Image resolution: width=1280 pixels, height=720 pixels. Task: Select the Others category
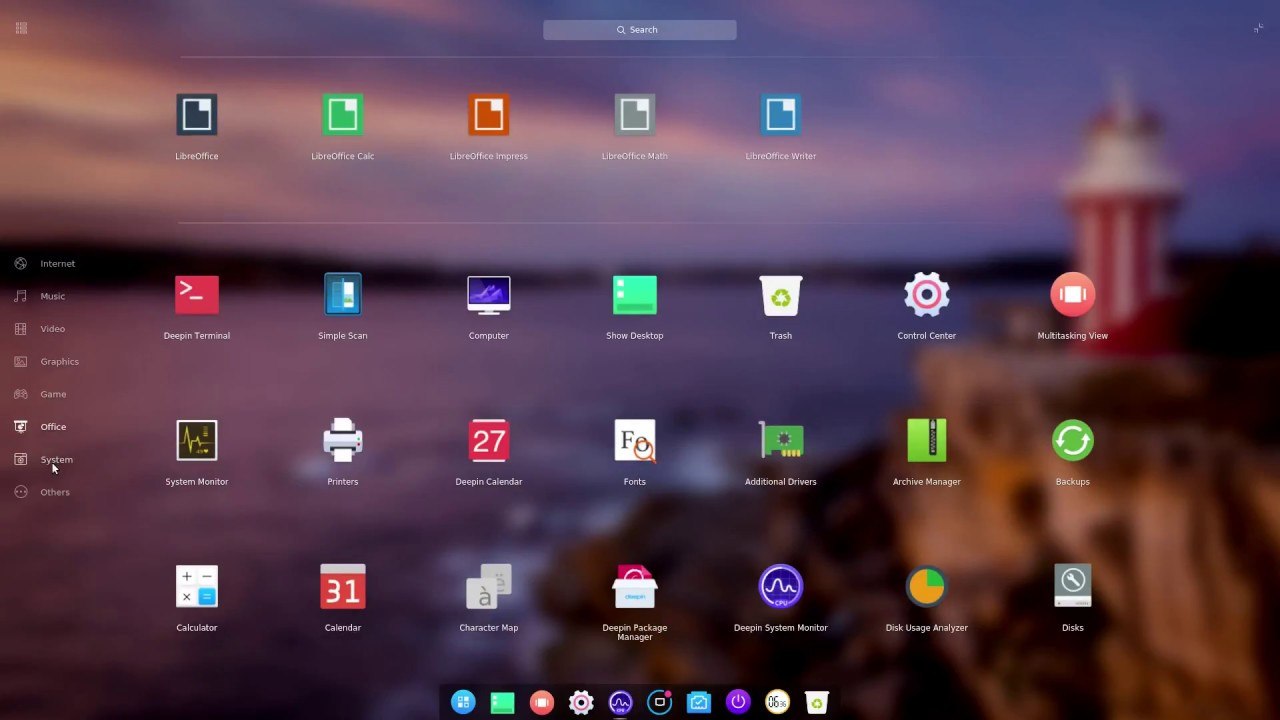[x=42, y=492]
